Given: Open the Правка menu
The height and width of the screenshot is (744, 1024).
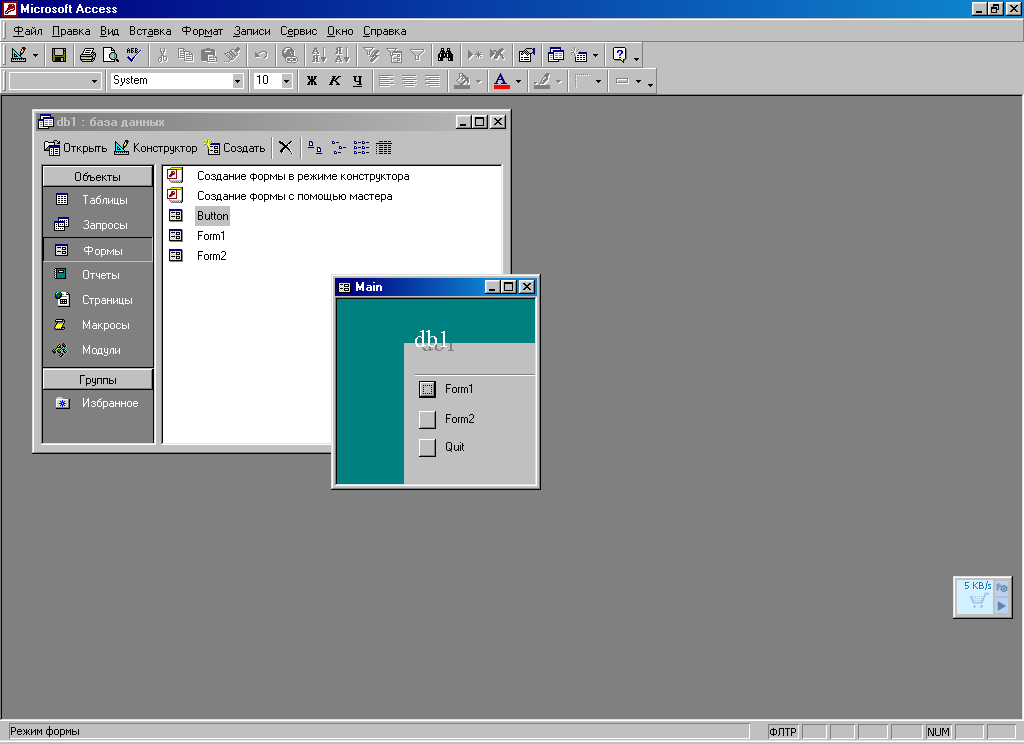Looking at the screenshot, I should (x=71, y=31).
